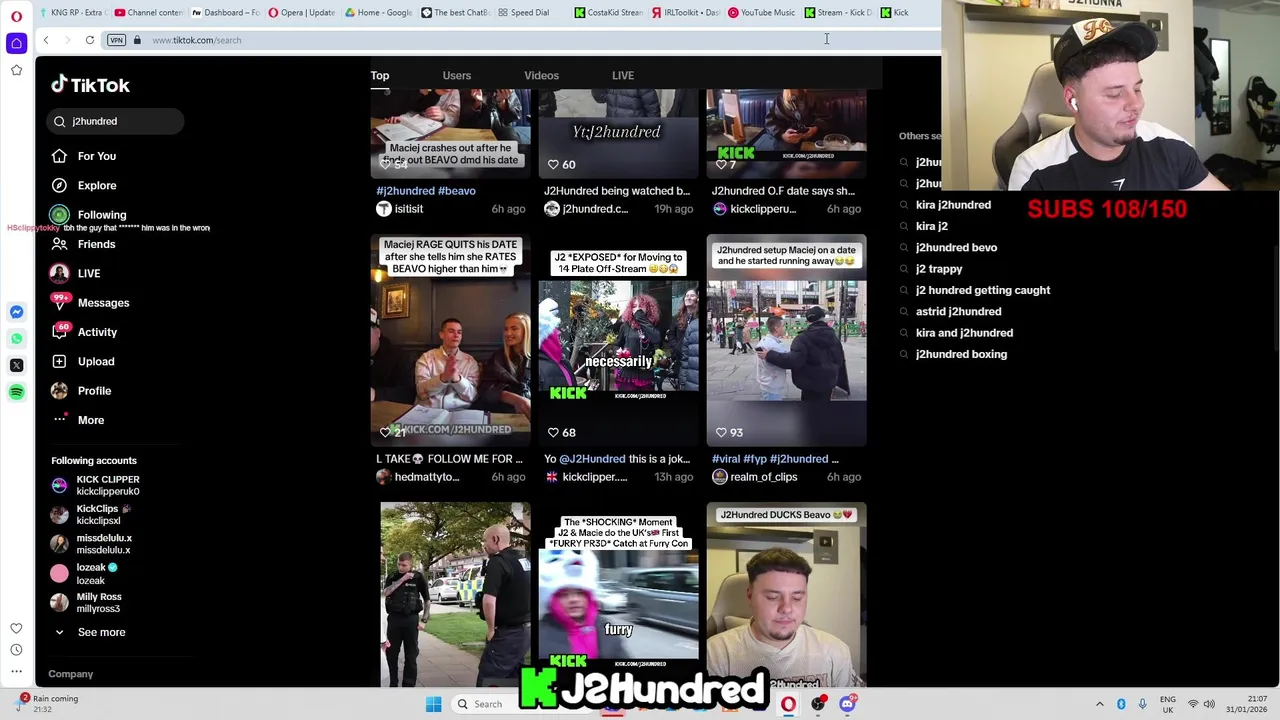The width and height of the screenshot is (1280, 720).
Task: Switch to the YouTube Music tab
Action: [762, 12]
